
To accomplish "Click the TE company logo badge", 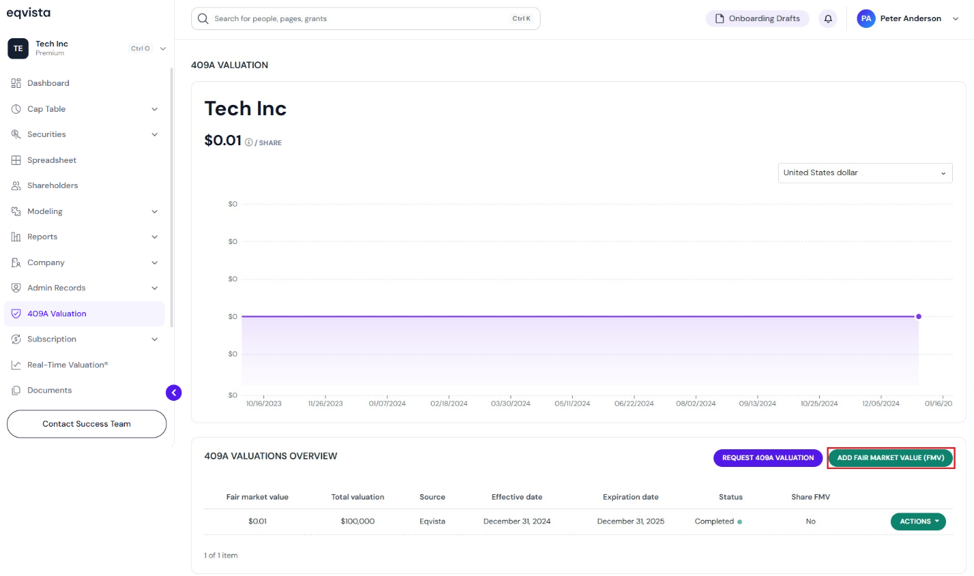I will [18, 48].
